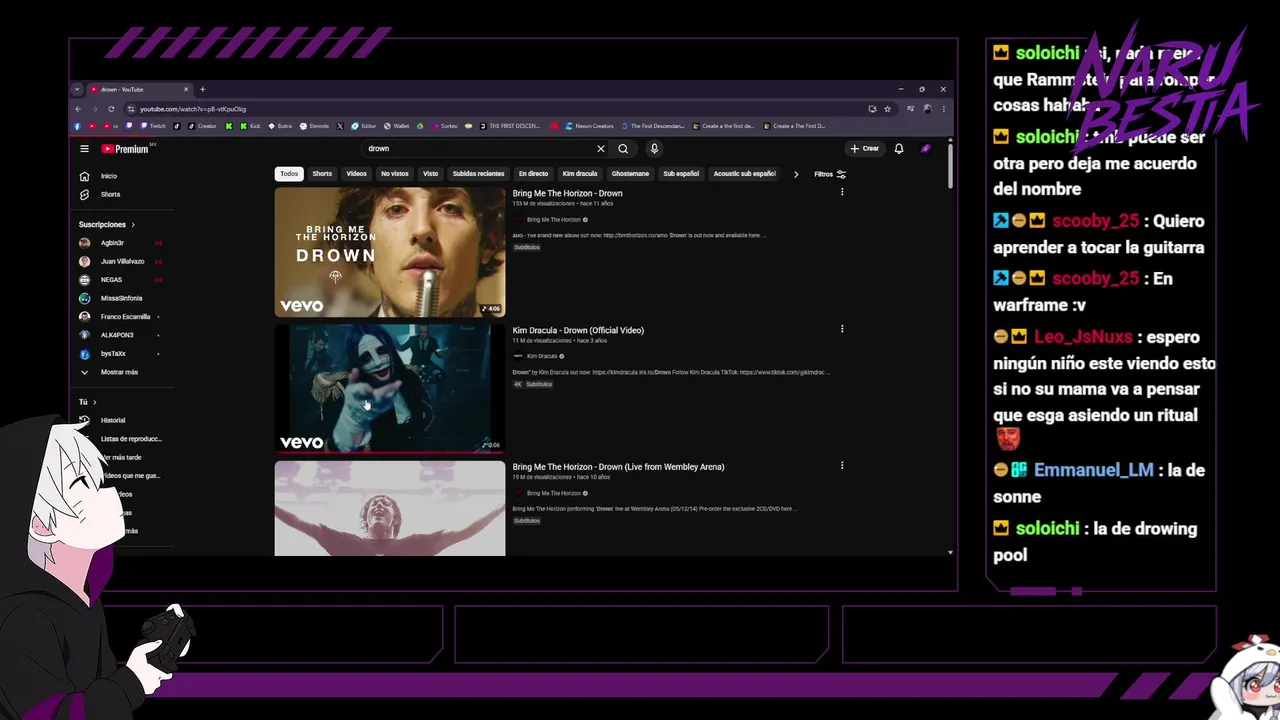Viewport: 1280px width, 720px height.
Task: Open new browser tab with plus button
Action: point(202,89)
